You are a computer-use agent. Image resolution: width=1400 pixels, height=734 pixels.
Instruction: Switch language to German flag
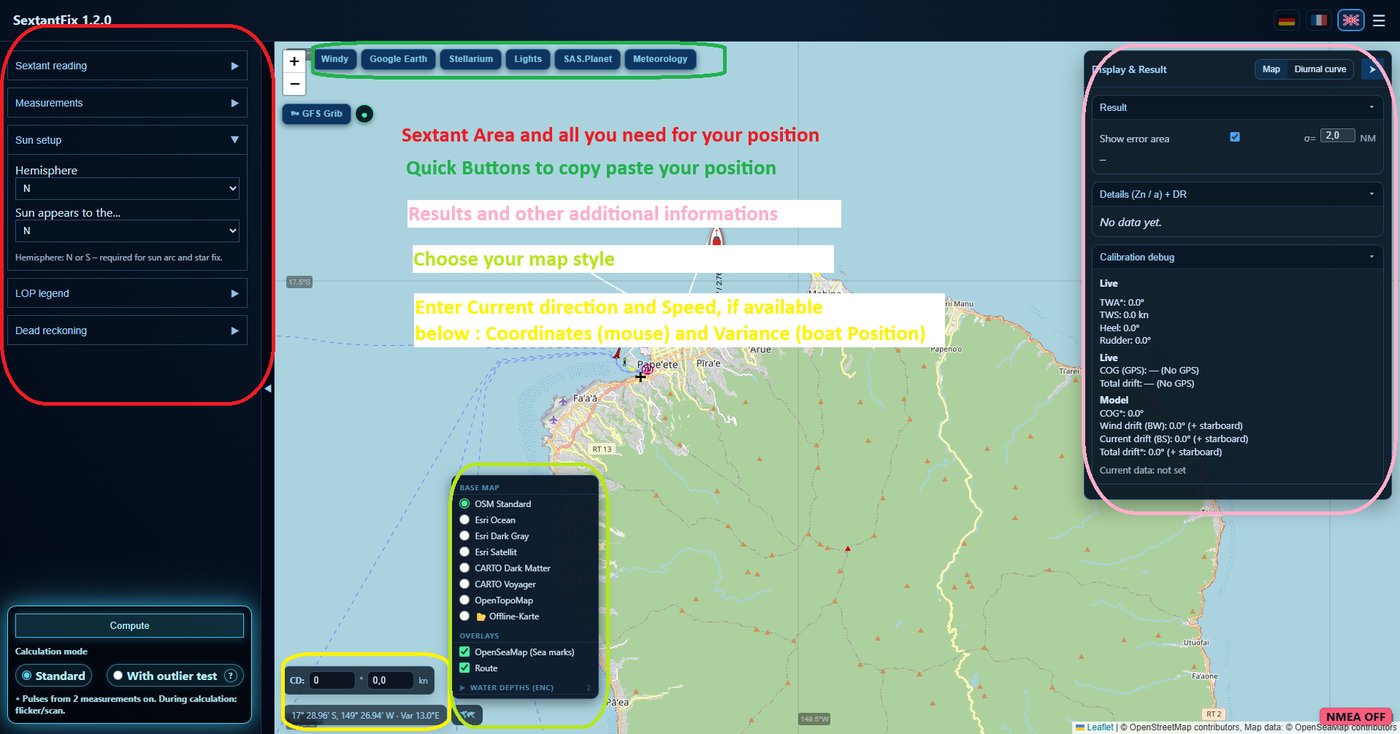point(1287,20)
